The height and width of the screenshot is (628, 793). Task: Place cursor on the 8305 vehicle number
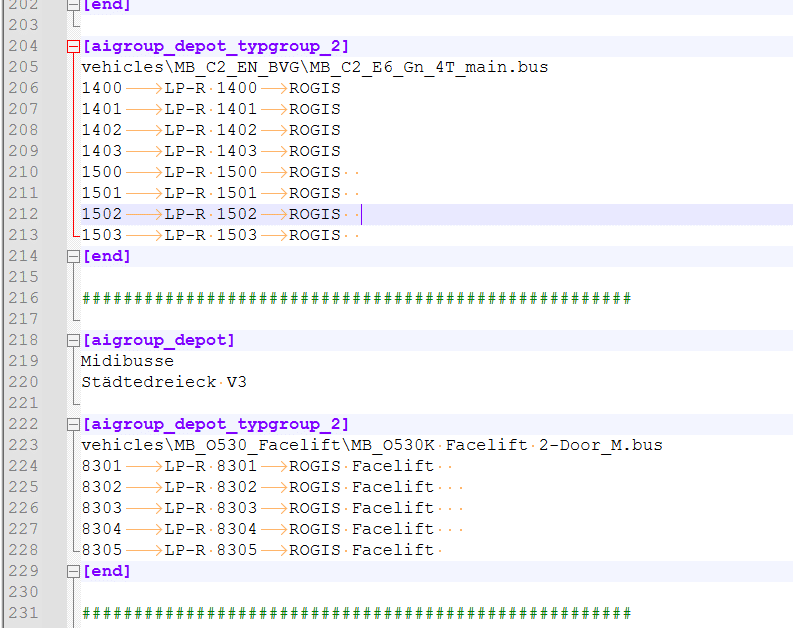(x=101, y=550)
